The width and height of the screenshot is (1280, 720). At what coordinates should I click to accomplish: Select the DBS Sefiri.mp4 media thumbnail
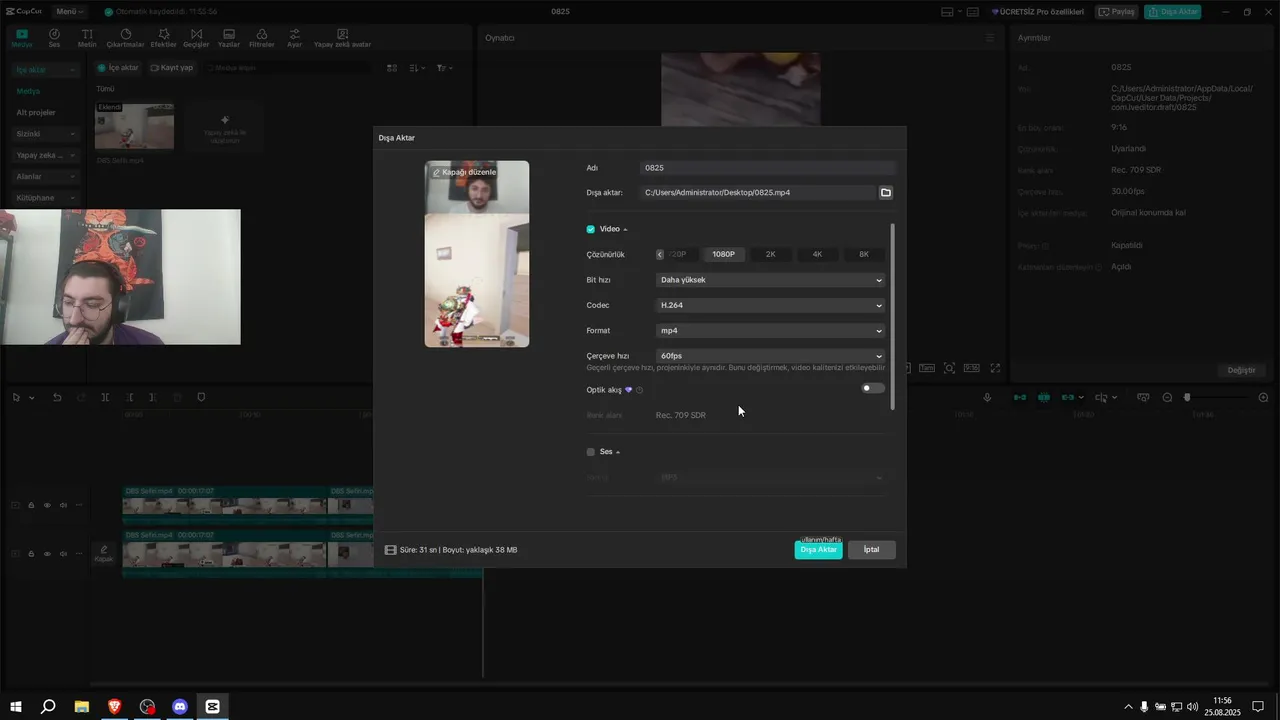(x=134, y=127)
